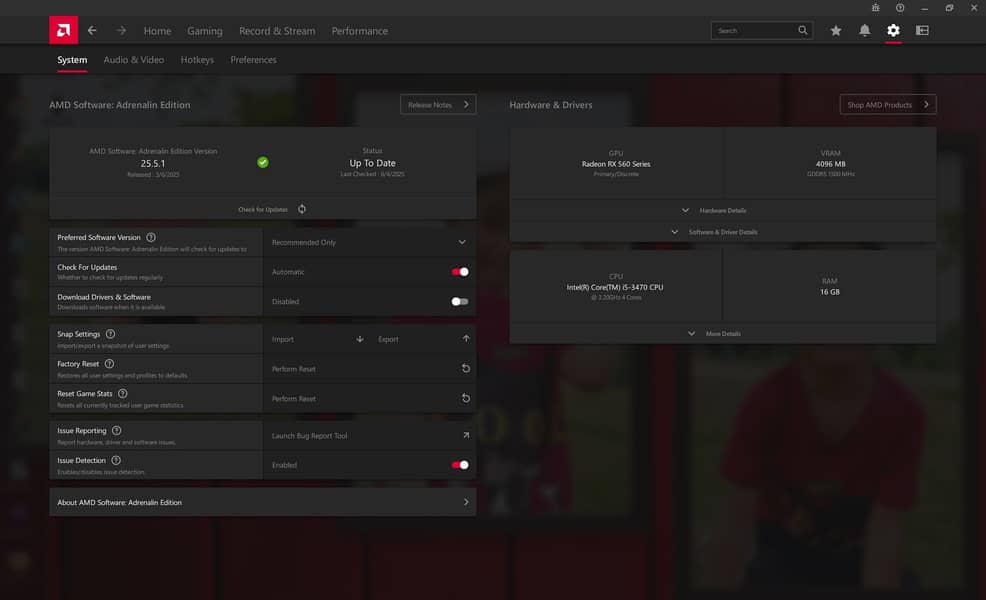Click Snap Settings help icon

pyautogui.click(x=110, y=334)
